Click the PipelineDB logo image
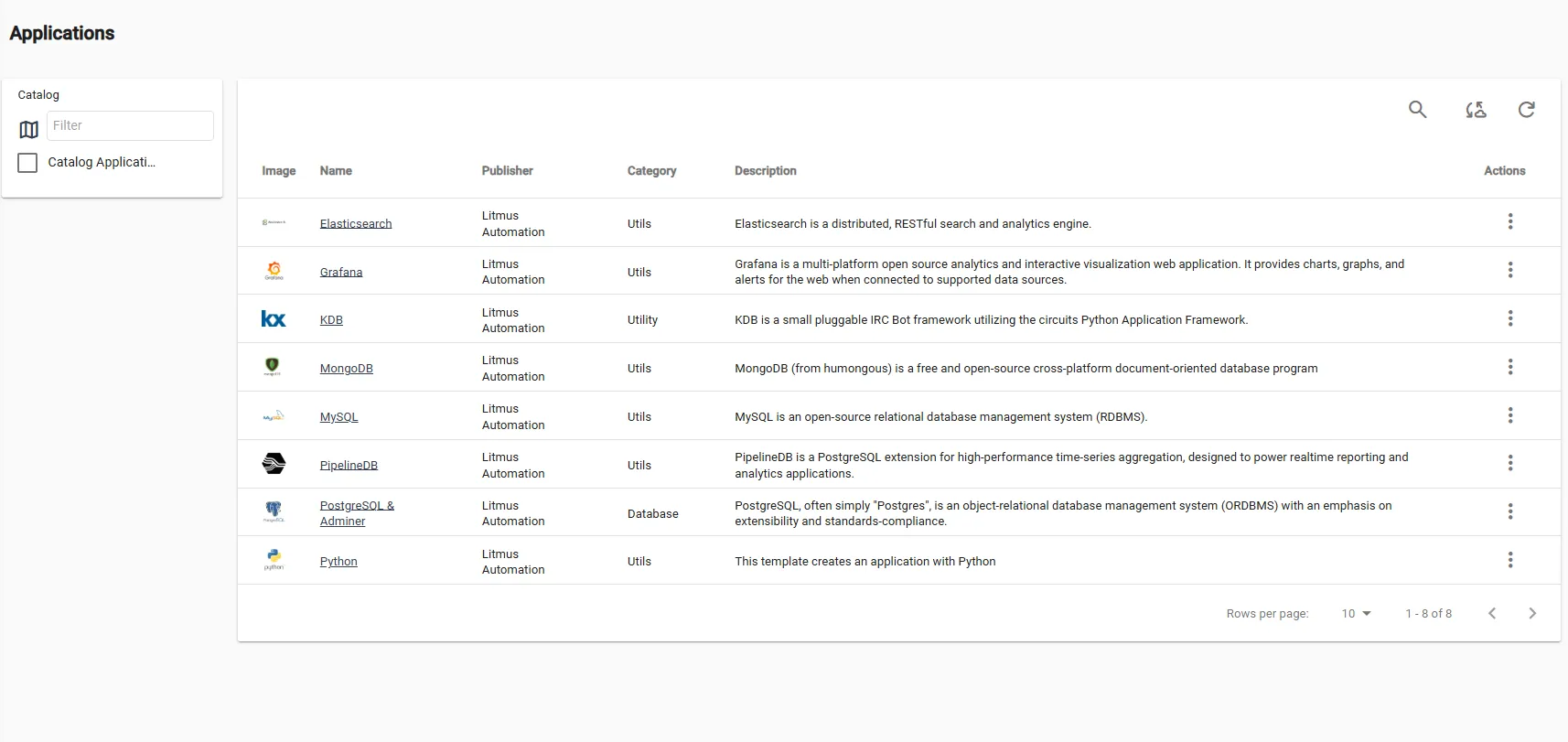The image size is (1568, 742). (x=274, y=464)
